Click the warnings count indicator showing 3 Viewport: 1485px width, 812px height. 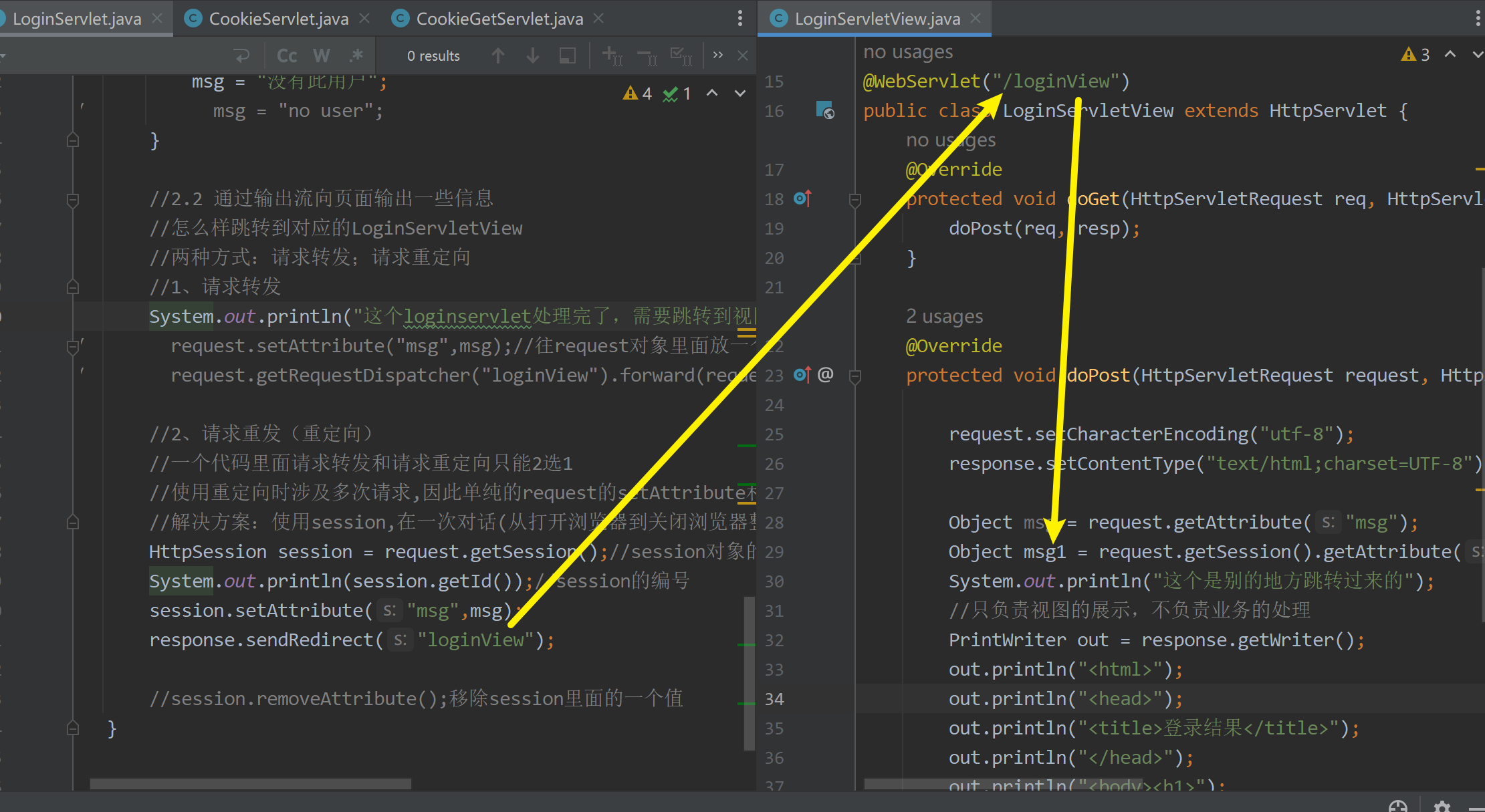(1416, 55)
